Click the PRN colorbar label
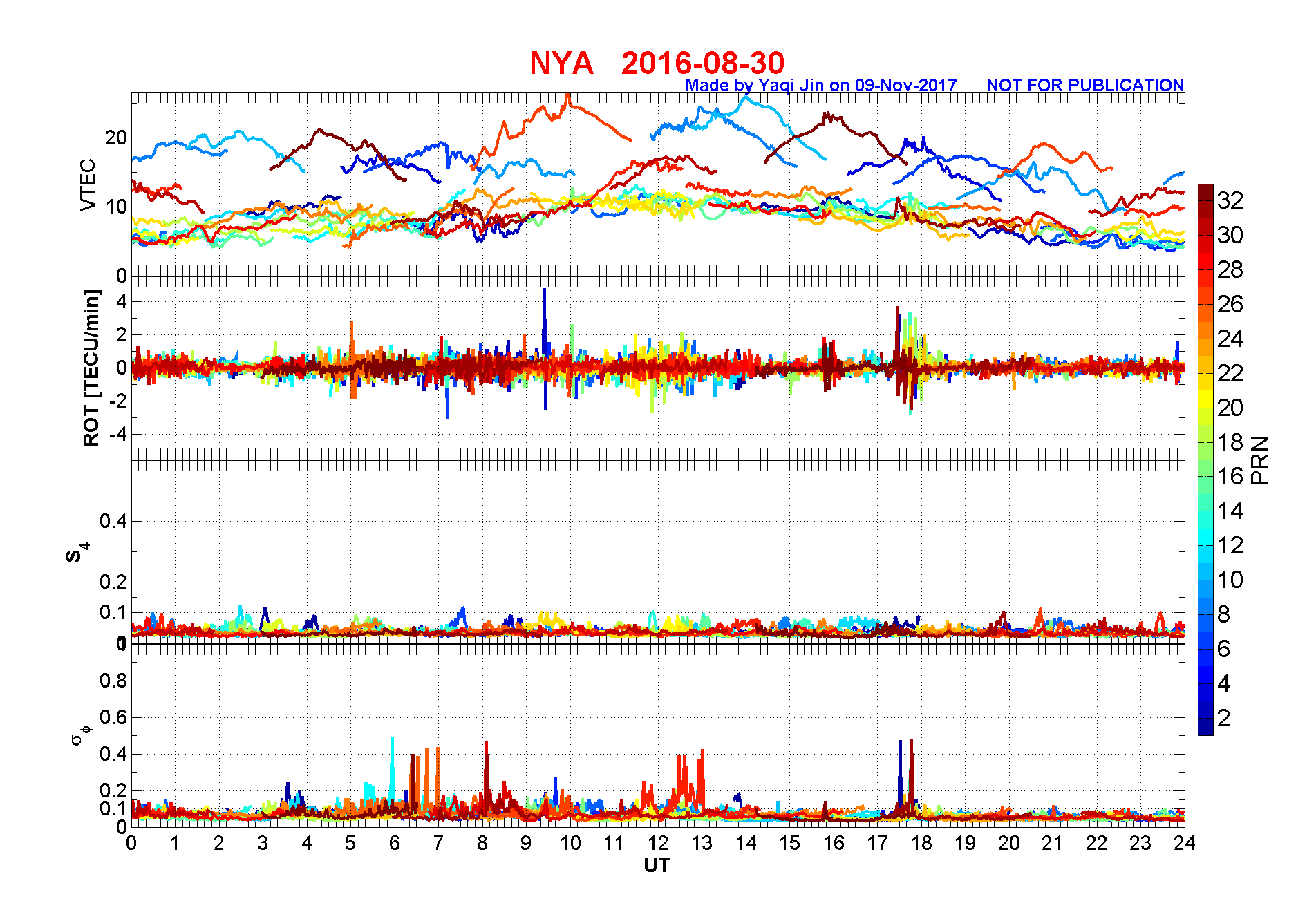1316x919 pixels. 1261,459
